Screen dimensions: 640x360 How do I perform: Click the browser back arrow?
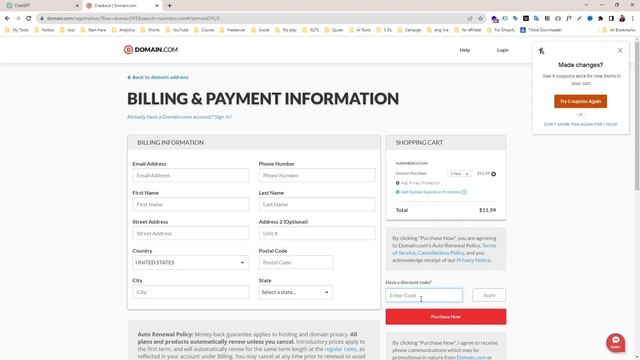pyautogui.click(x=7, y=18)
